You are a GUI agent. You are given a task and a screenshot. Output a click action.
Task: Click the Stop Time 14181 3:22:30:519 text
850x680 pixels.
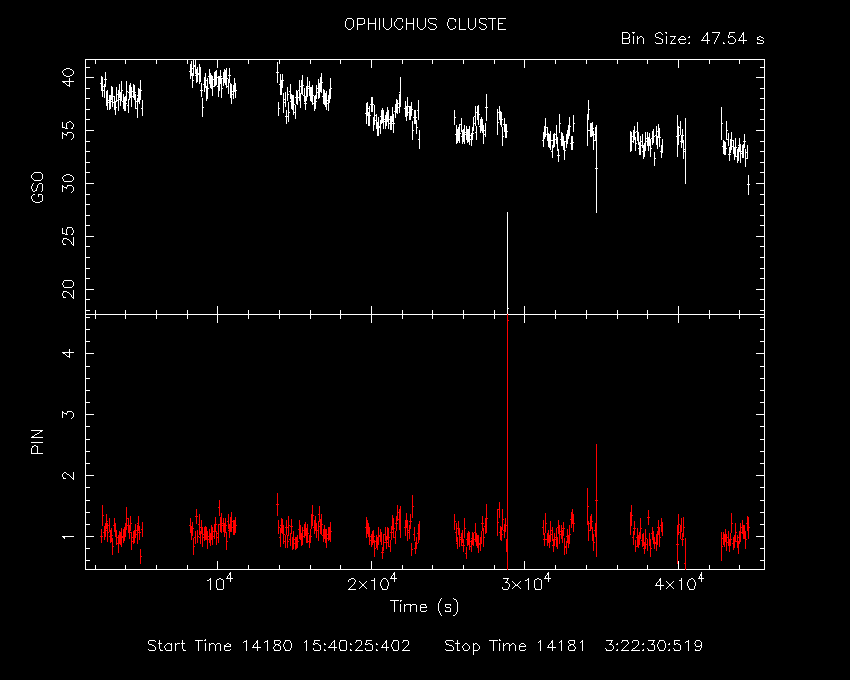point(574,646)
